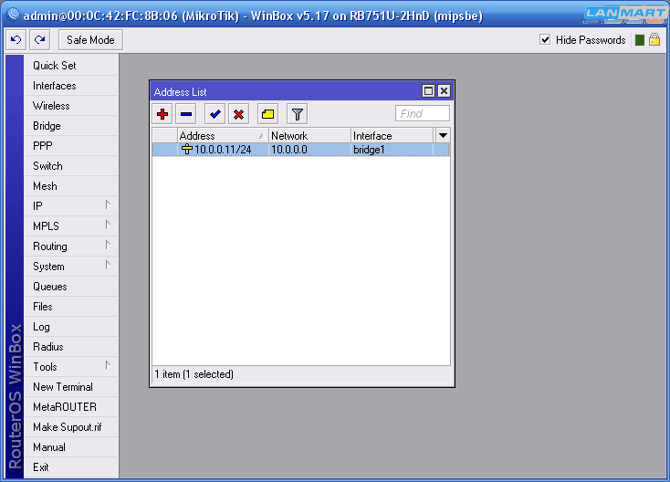The image size is (670, 482).
Task: Open the Bridge menu item
Action: point(71,126)
